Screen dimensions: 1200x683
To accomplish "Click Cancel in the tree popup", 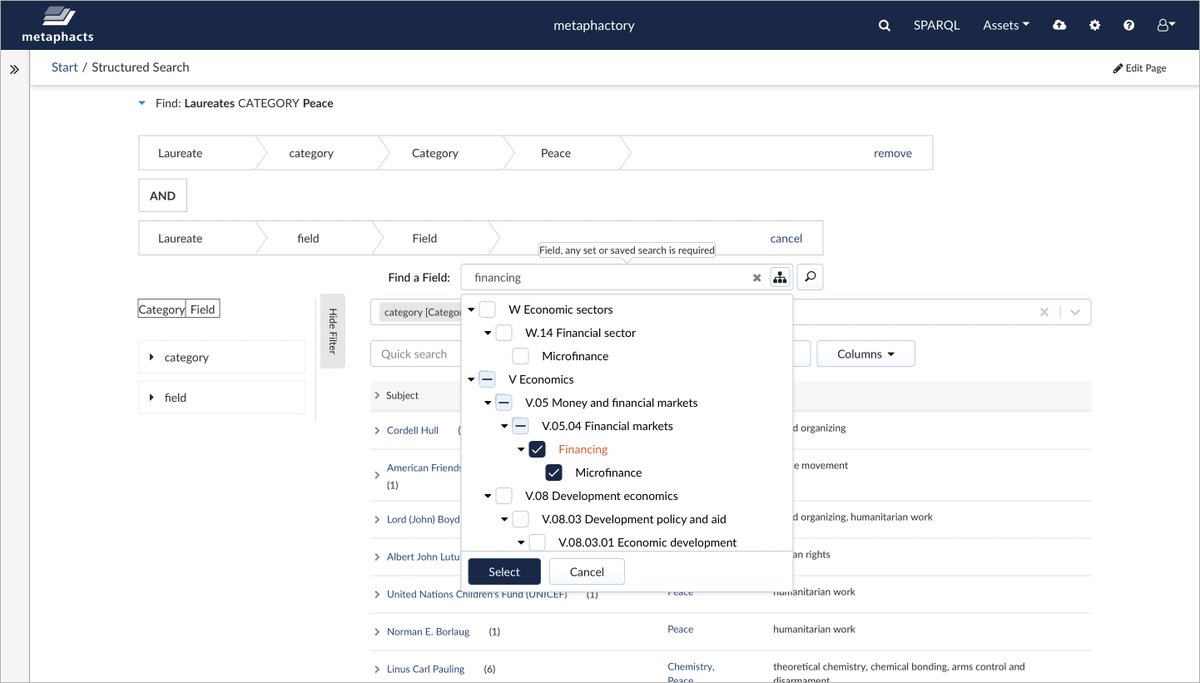I will pos(587,572).
